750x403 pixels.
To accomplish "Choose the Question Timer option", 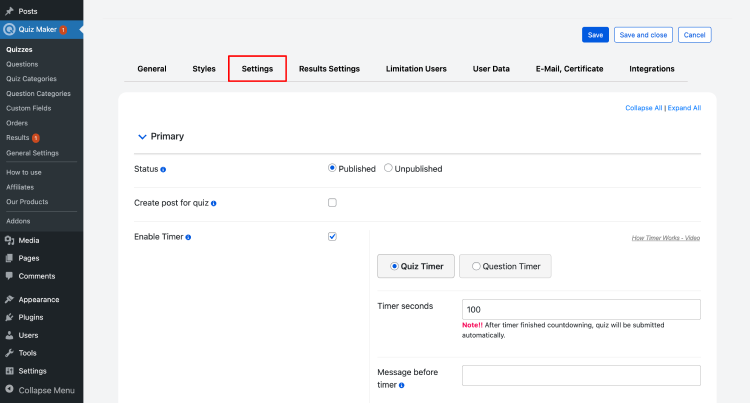I will [x=505, y=266].
